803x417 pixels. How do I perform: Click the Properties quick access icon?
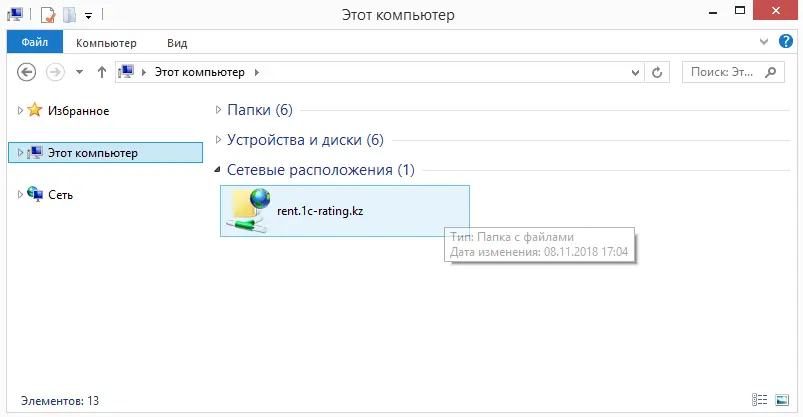point(48,15)
